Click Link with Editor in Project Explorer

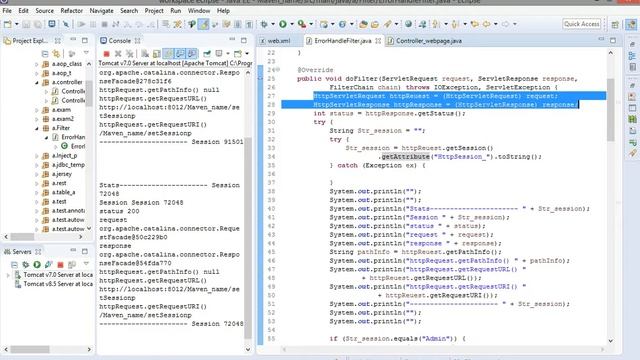click(x=56, y=54)
